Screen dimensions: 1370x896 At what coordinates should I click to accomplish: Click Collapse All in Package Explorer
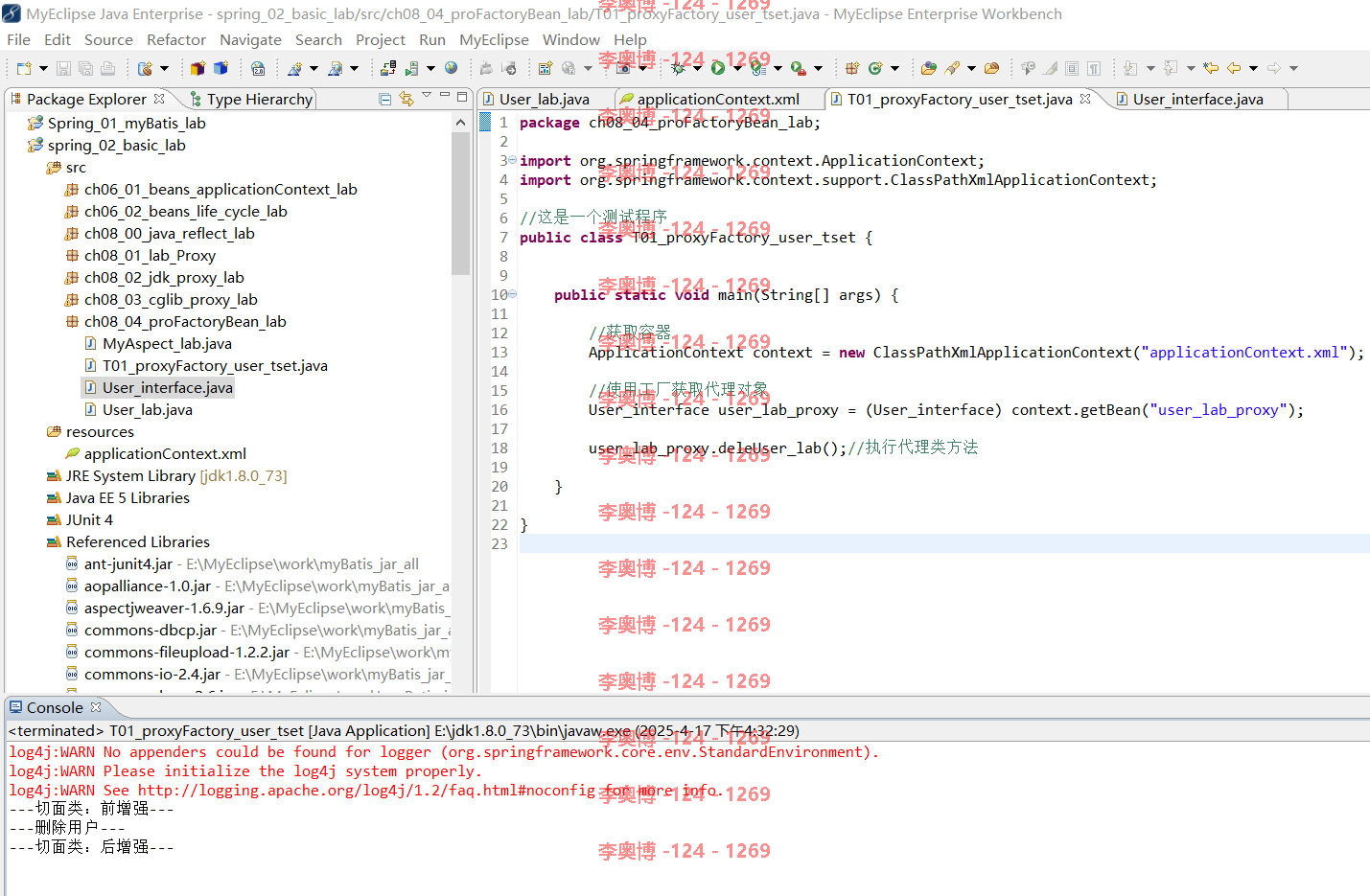(x=384, y=99)
